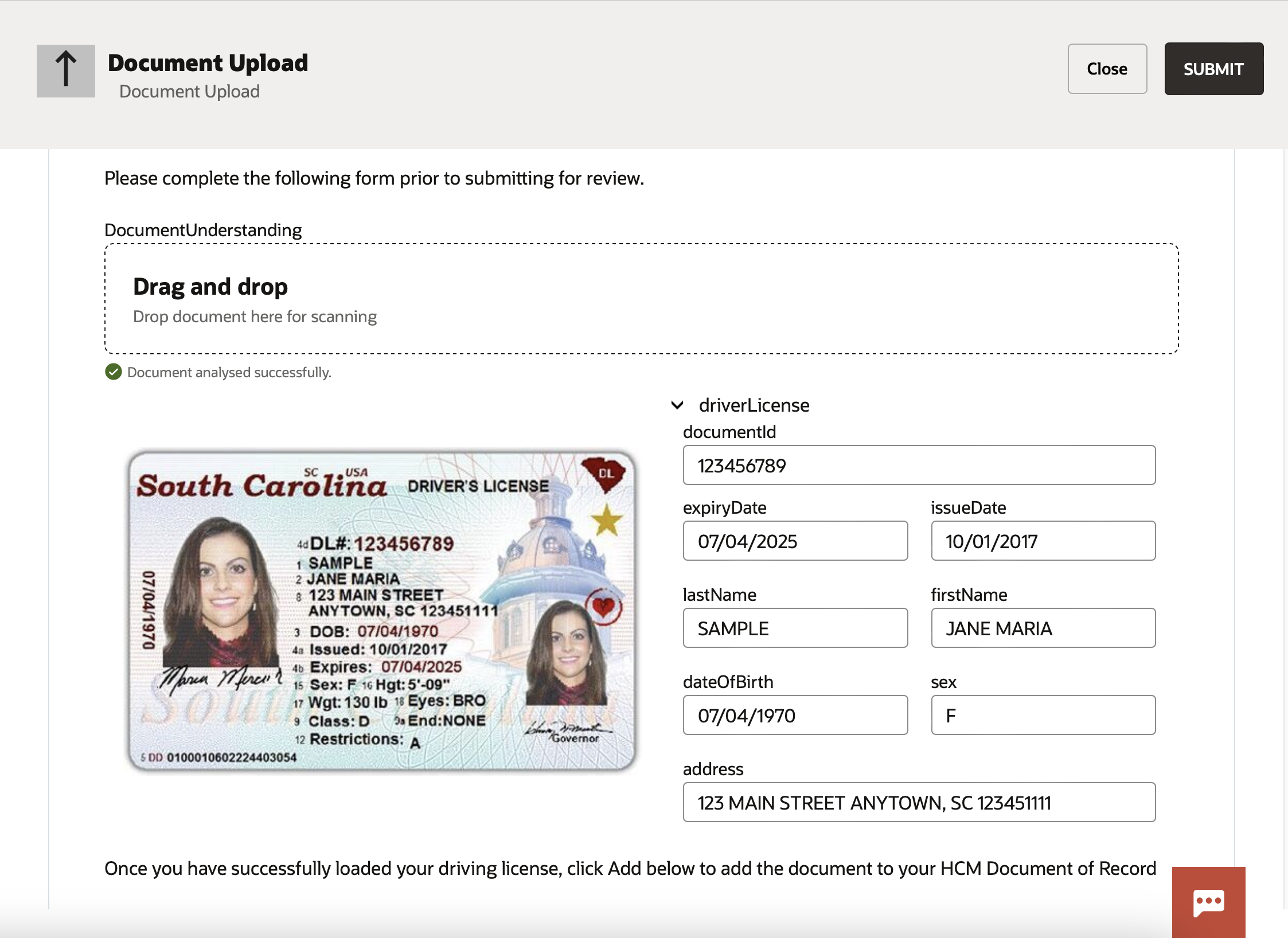Select the expiryDate field showing 07/04/2025

795,541
